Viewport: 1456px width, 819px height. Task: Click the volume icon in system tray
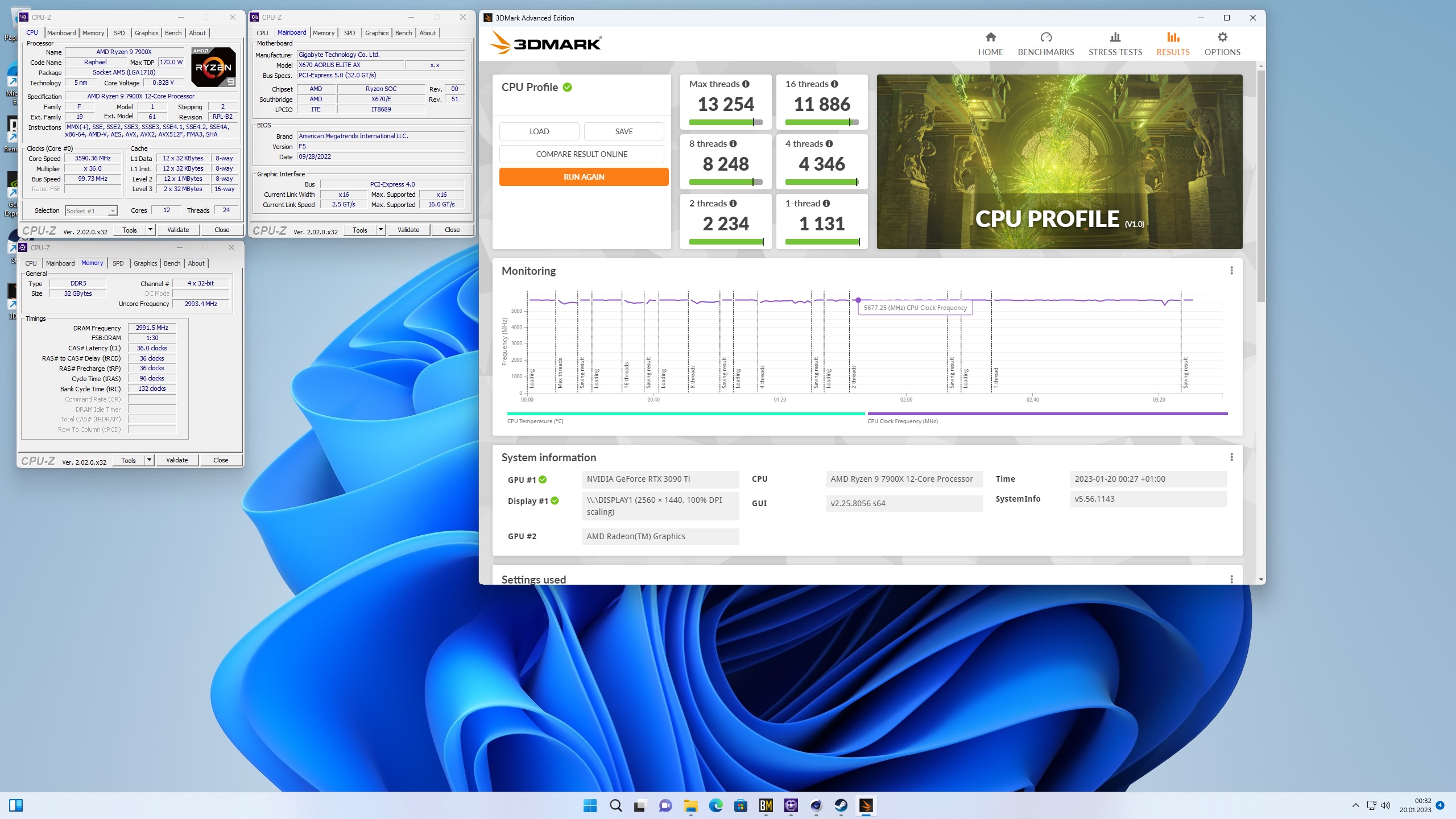tap(1385, 805)
